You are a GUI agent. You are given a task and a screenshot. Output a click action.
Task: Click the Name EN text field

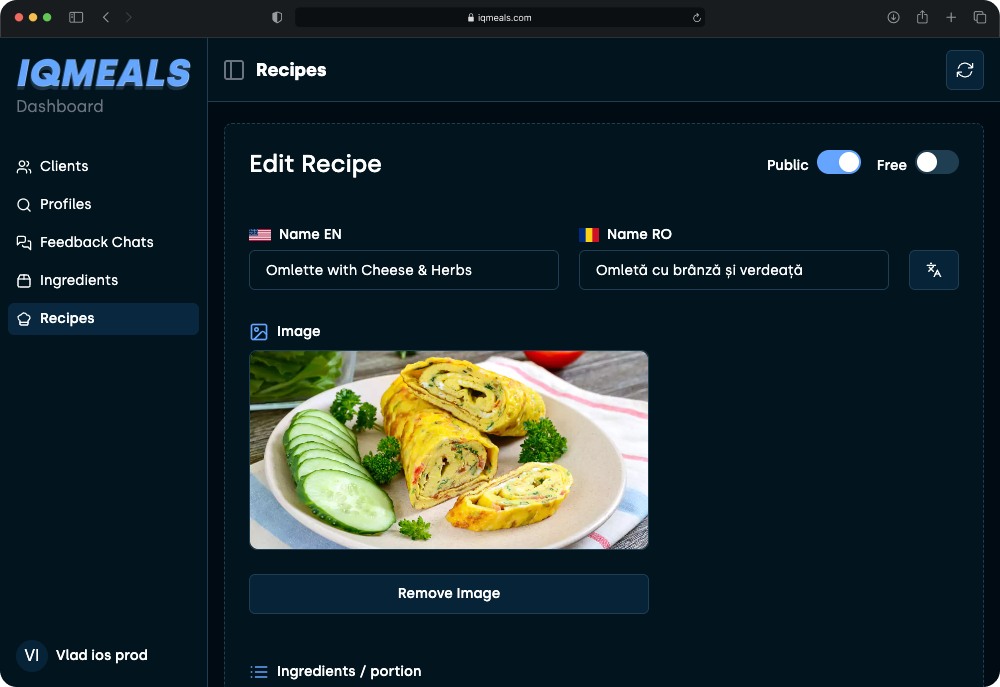pyautogui.click(x=404, y=270)
